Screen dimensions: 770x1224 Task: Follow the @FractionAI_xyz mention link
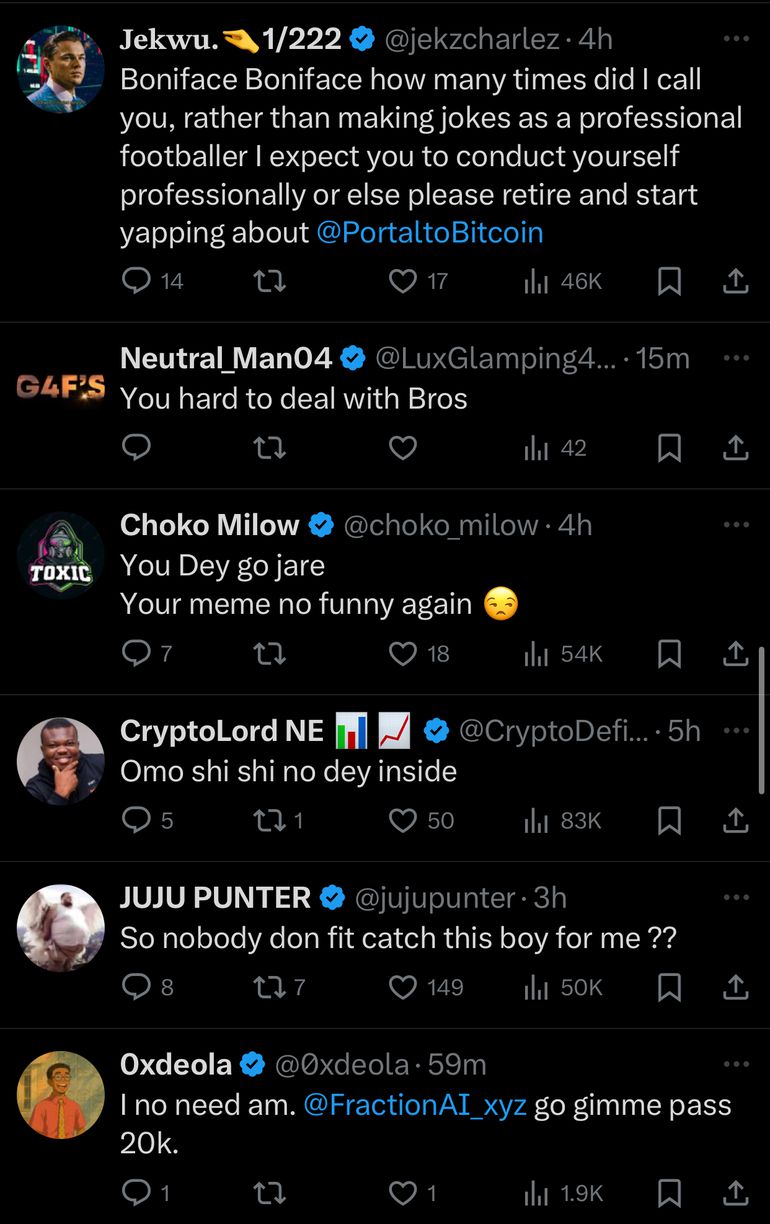[414, 1105]
